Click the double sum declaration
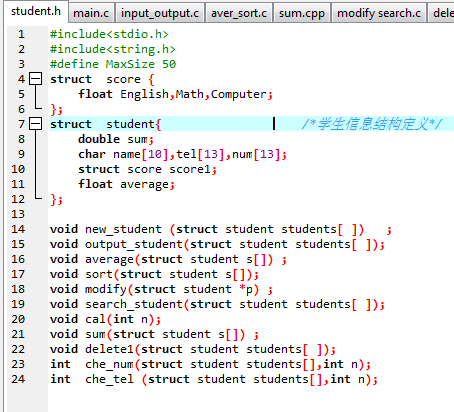This screenshot has width=454, height=412. tap(116, 139)
